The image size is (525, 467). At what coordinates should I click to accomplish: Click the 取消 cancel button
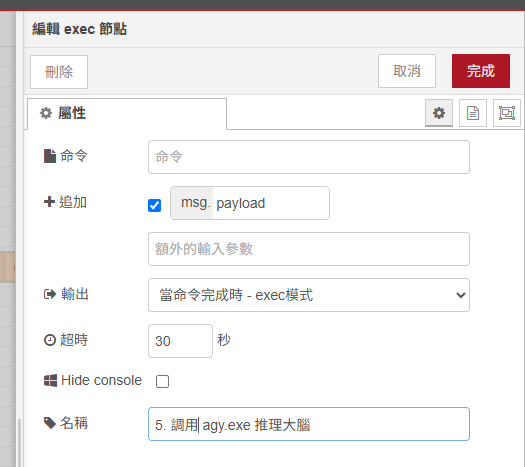(407, 71)
